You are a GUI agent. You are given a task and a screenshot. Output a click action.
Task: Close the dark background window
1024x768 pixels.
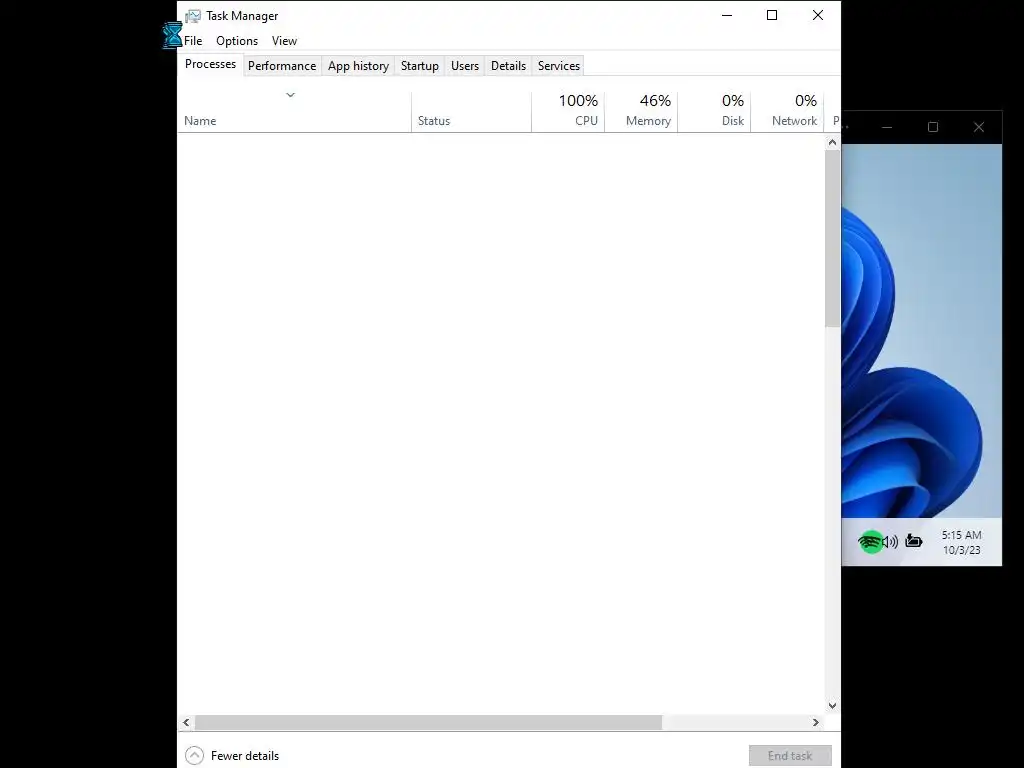(x=978, y=127)
